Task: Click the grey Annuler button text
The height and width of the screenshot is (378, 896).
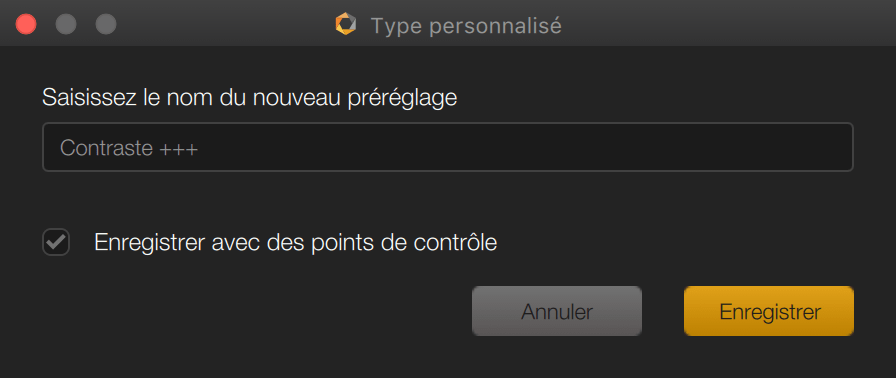Action: (x=557, y=312)
